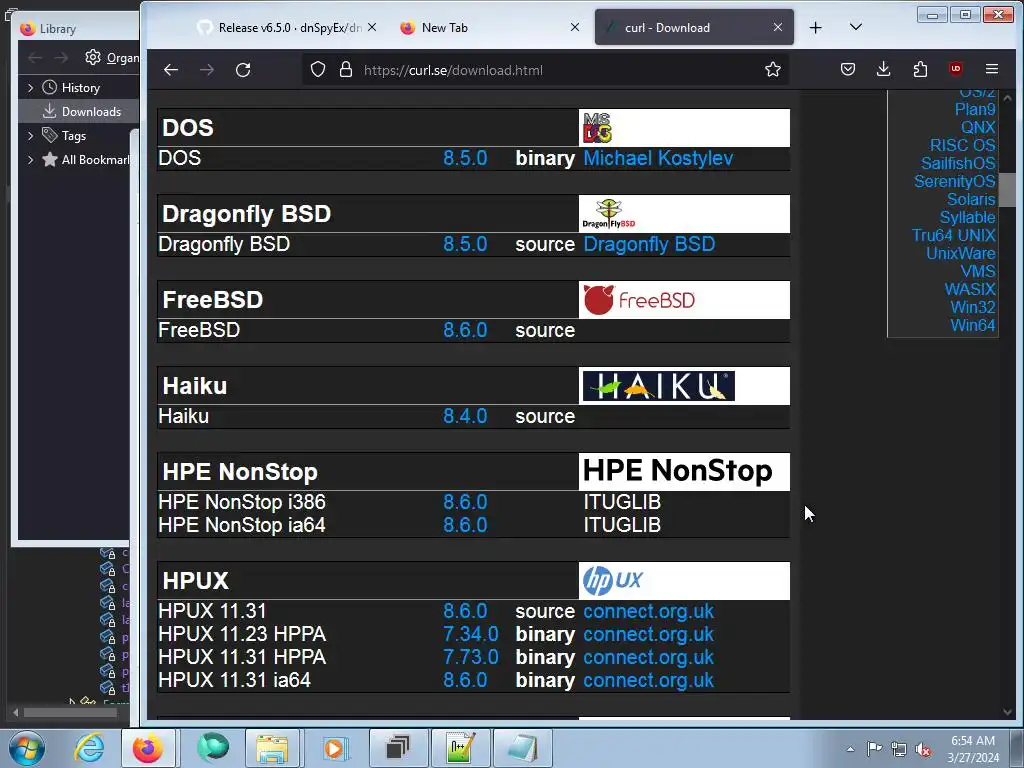Close the curl - Download tab

778,27
